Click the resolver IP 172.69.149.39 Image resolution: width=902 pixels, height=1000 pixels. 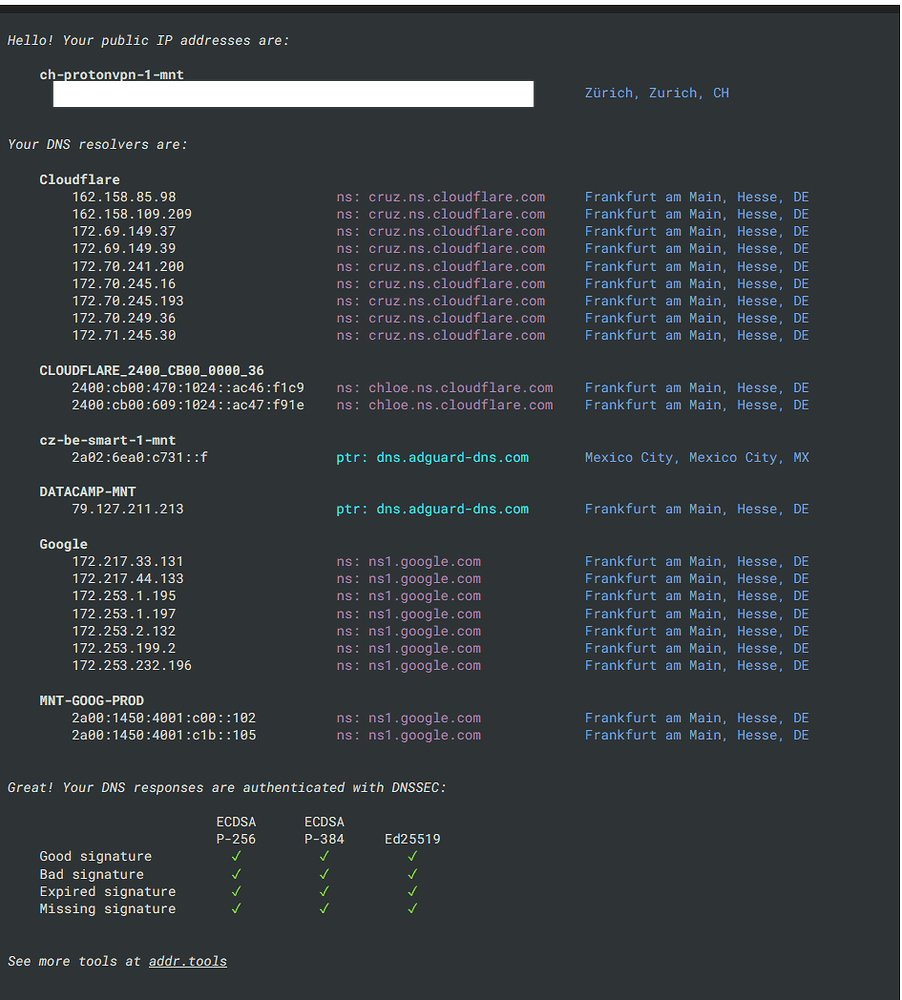click(x=124, y=249)
